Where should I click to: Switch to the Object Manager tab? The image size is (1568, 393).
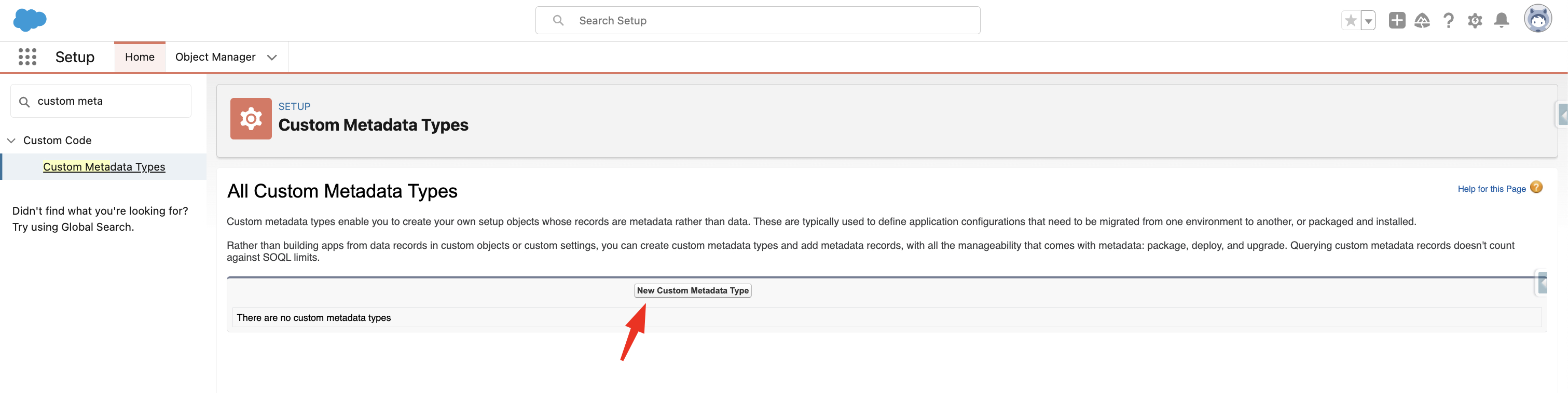pos(215,57)
